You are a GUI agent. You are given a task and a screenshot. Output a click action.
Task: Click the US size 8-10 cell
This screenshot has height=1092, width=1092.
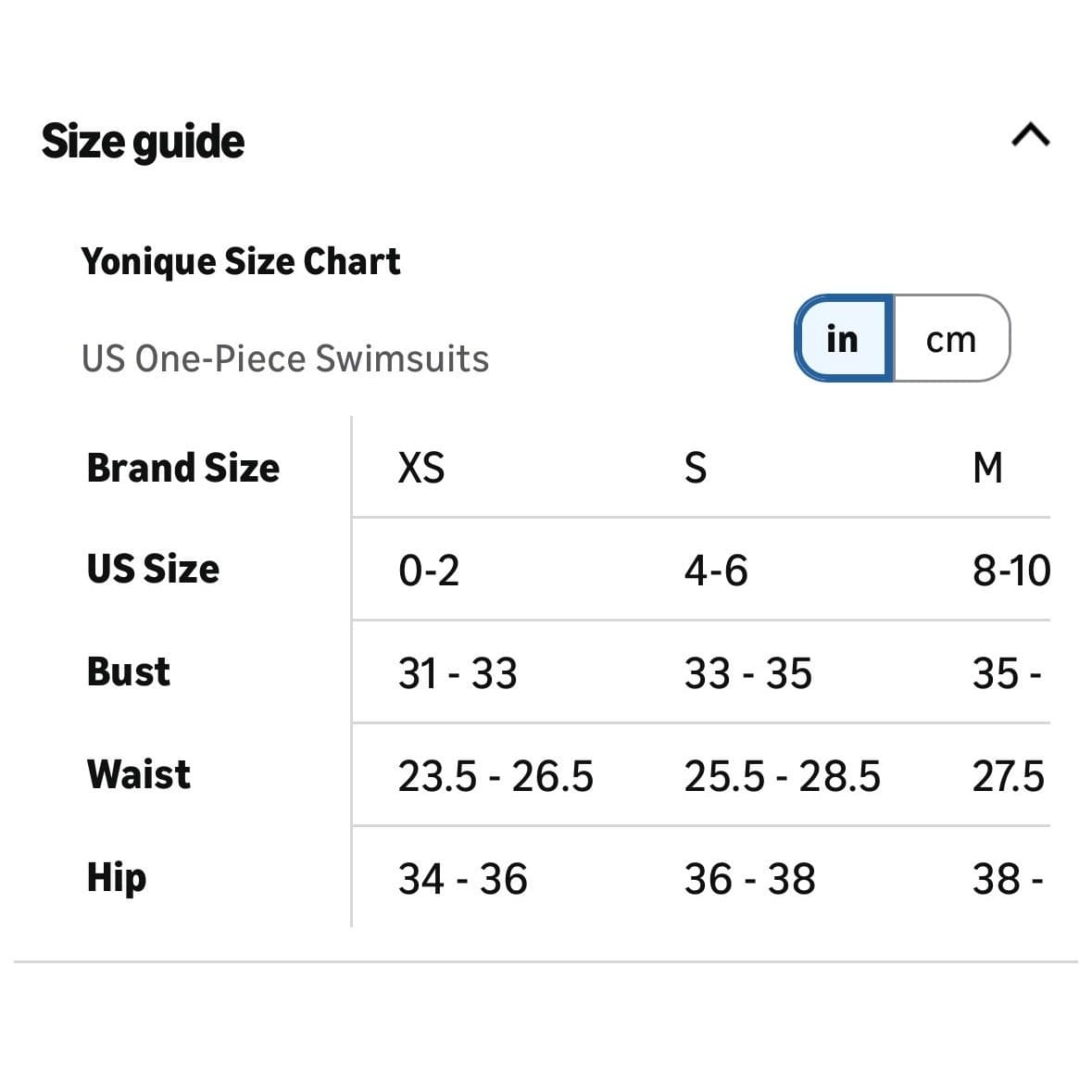click(1011, 571)
